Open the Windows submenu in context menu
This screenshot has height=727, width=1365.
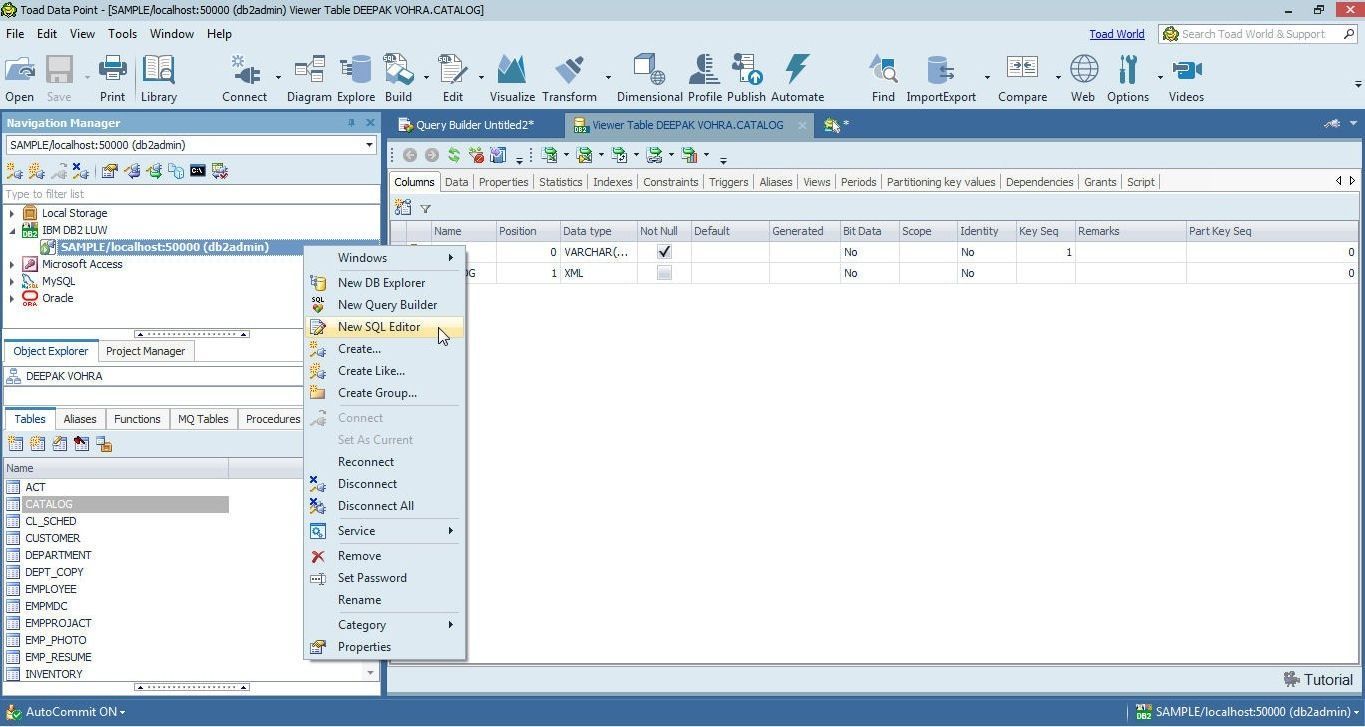pos(384,258)
